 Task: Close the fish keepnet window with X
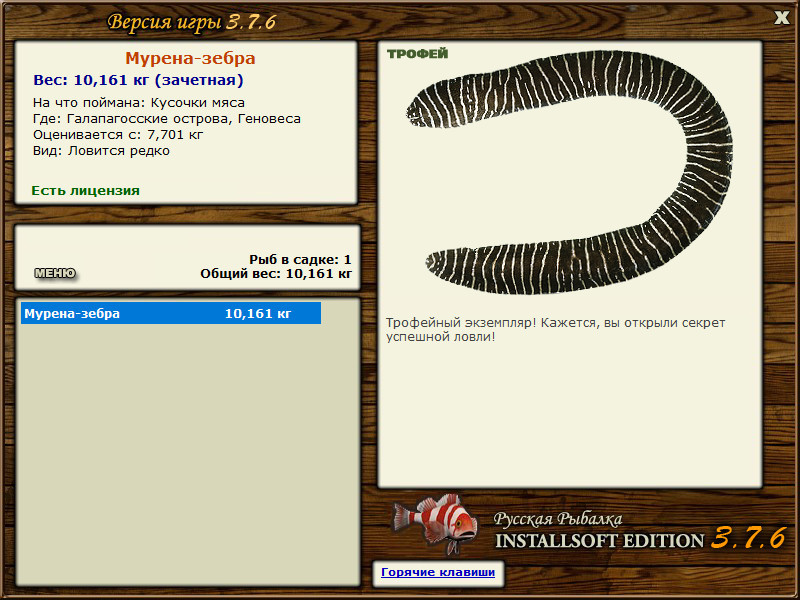[x=781, y=18]
